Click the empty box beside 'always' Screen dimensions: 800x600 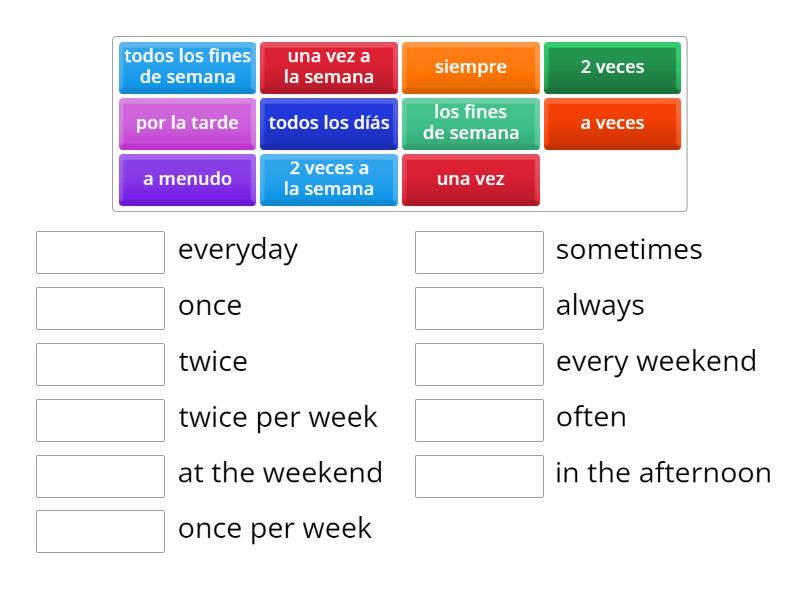pos(479,308)
